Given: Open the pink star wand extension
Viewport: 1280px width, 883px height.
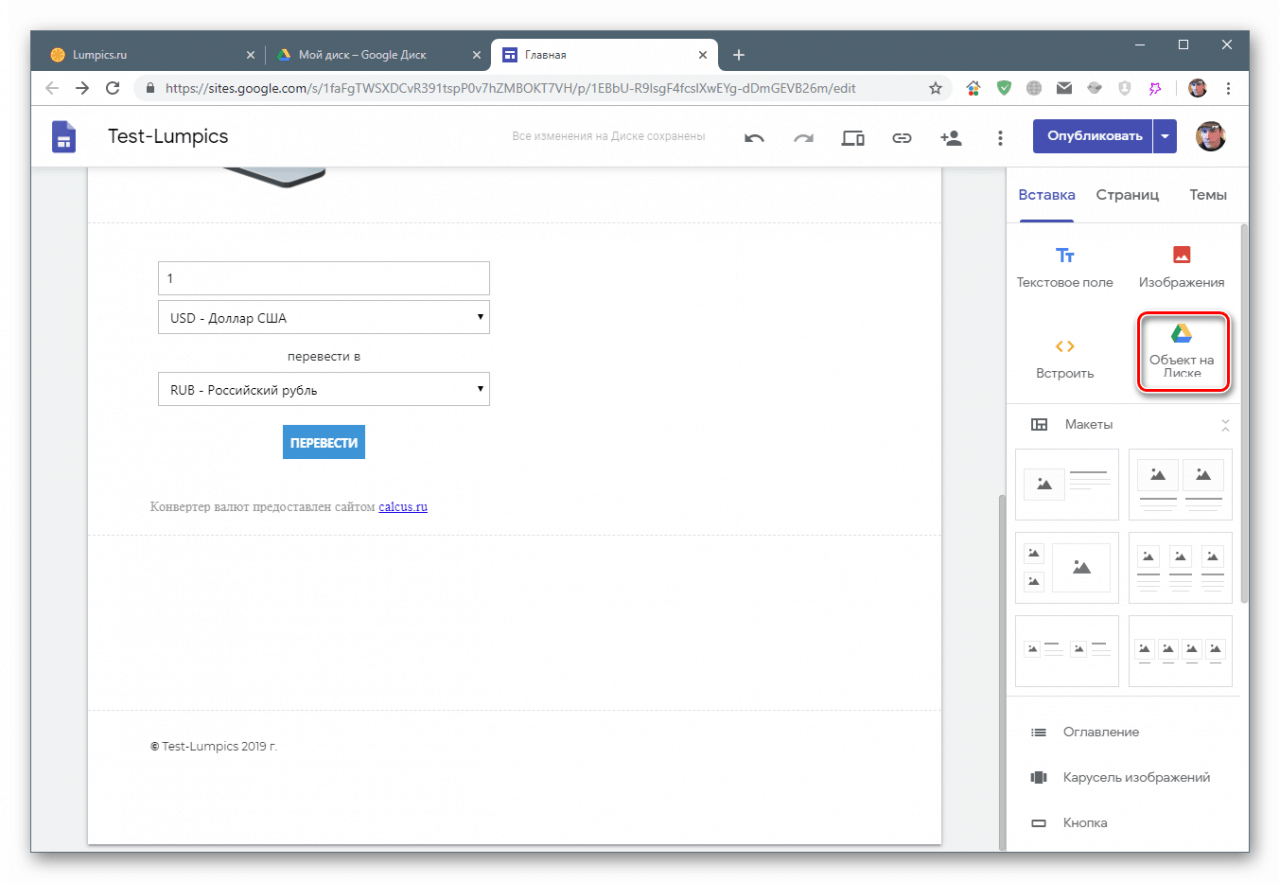Looking at the screenshot, I should [x=1155, y=88].
